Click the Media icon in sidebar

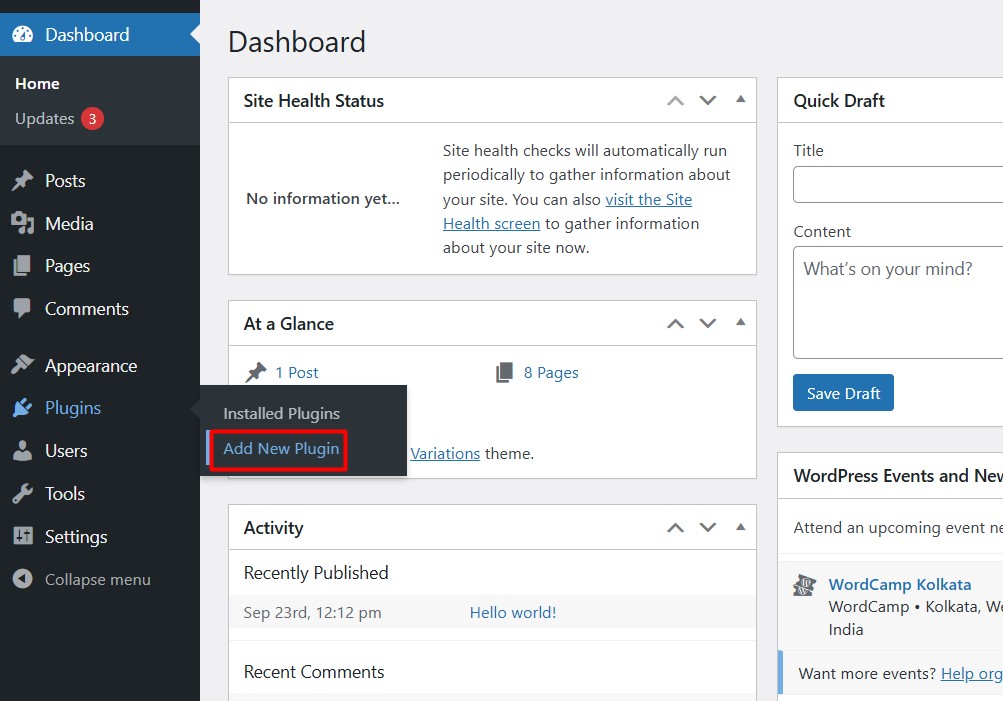pos(22,223)
